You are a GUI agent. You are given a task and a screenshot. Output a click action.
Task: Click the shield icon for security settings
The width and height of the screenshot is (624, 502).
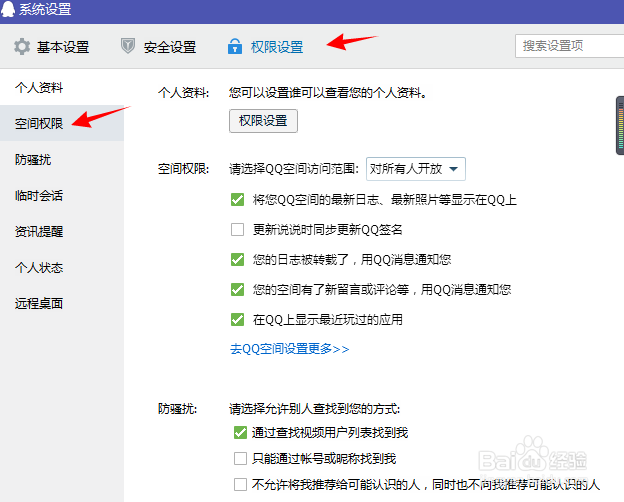pos(128,46)
